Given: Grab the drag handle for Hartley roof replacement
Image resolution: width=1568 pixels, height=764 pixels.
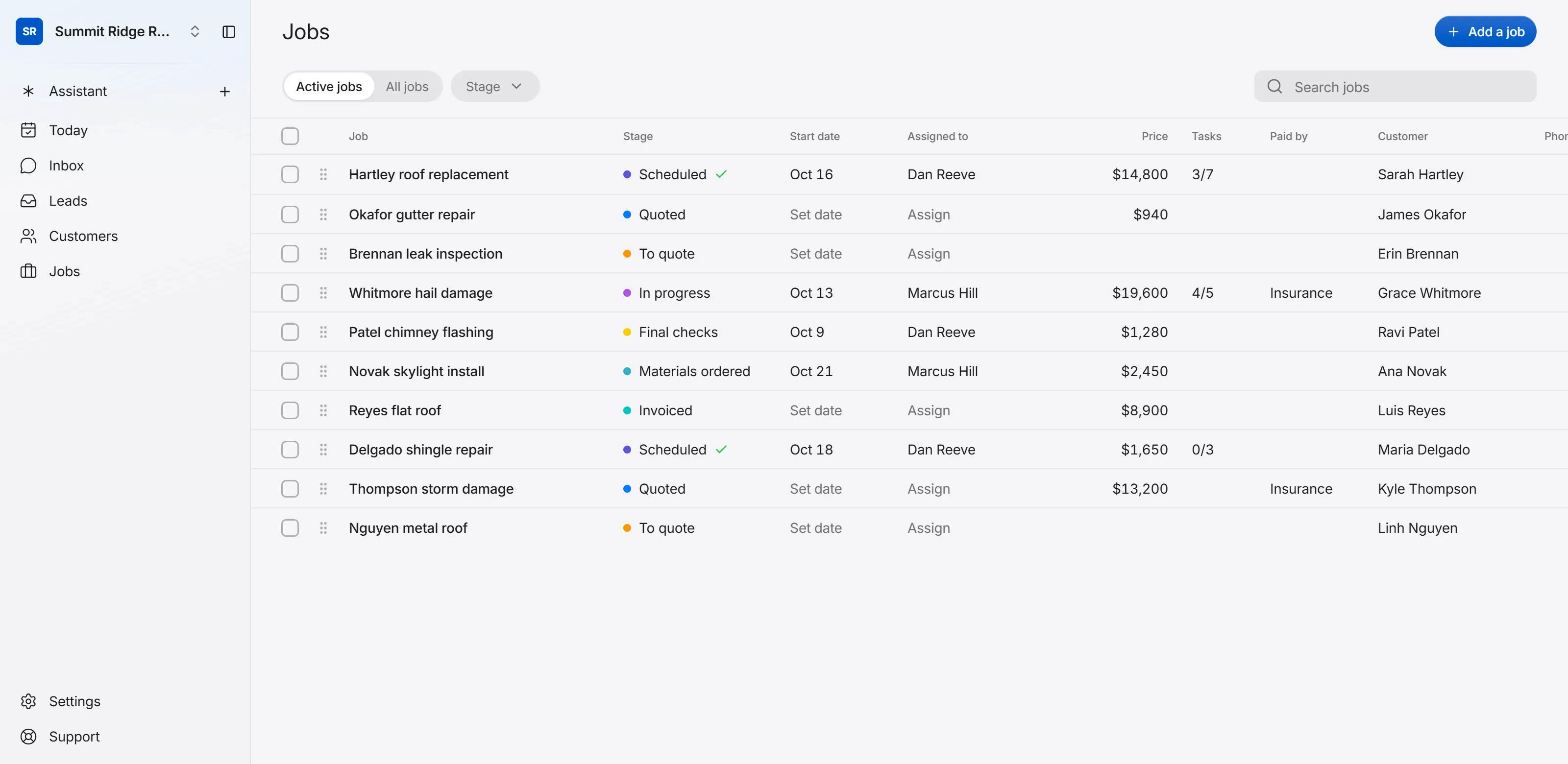Looking at the screenshot, I should [x=323, y=174].
